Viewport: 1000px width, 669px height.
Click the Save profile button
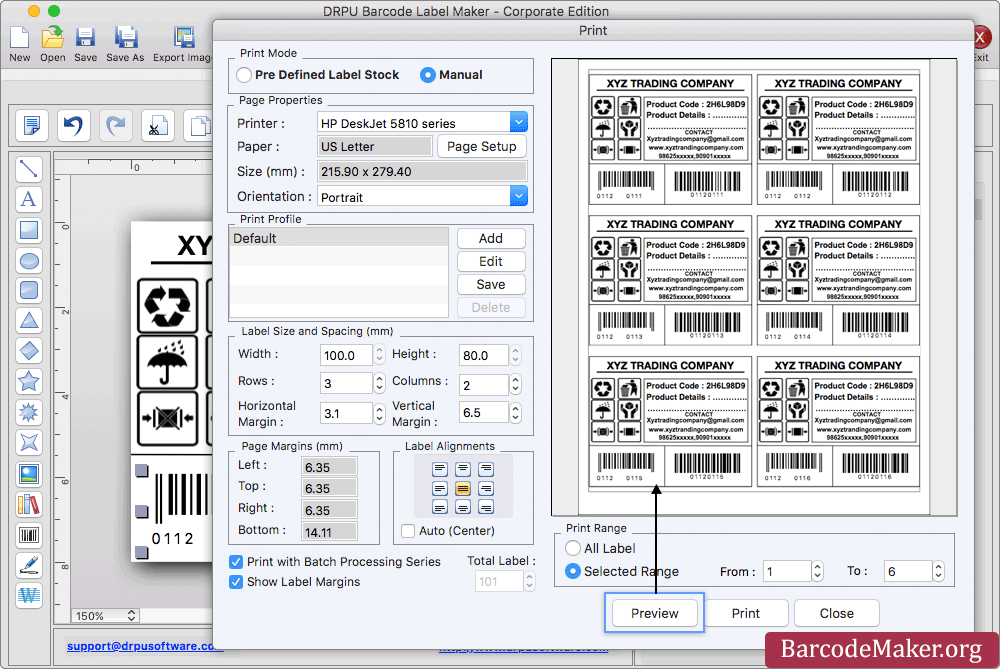(491, 284)
